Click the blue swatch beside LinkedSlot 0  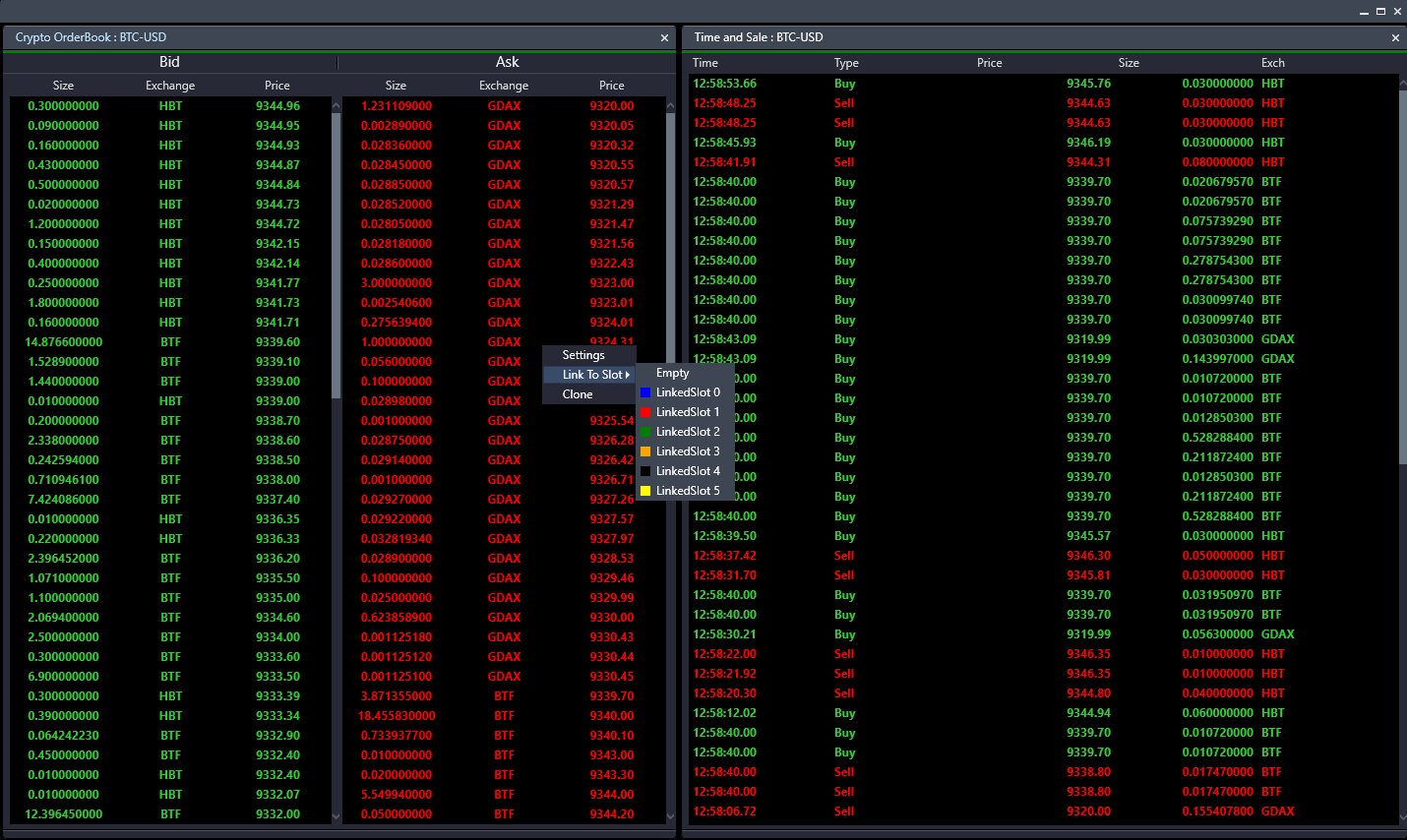tap(646, 392)
